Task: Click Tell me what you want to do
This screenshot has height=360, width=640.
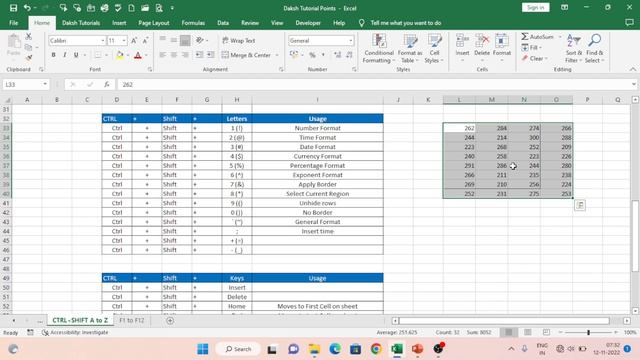Action: point(406,23)
